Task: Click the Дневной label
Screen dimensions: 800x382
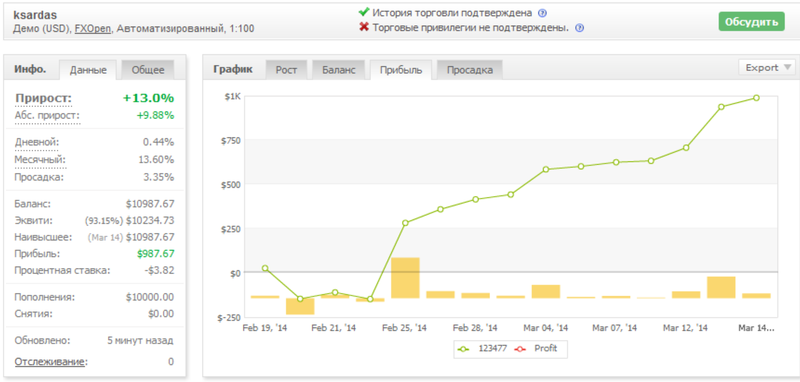Action: tap(37, 142)
